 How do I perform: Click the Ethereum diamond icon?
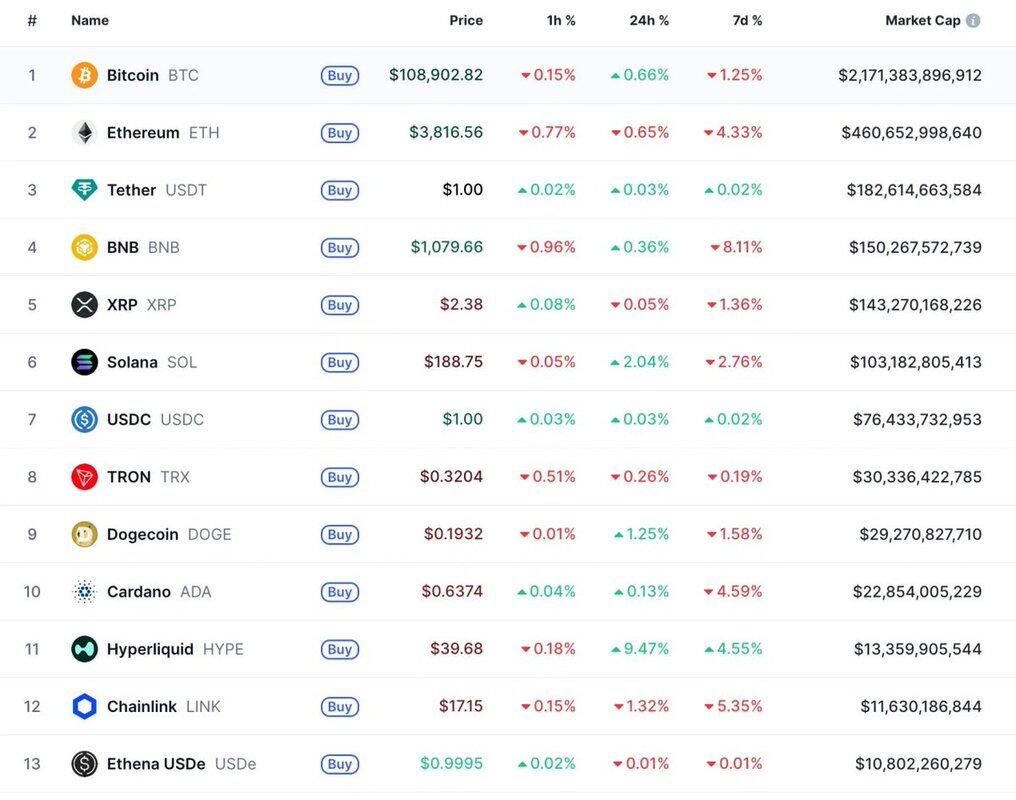click(x=84, y=133)
